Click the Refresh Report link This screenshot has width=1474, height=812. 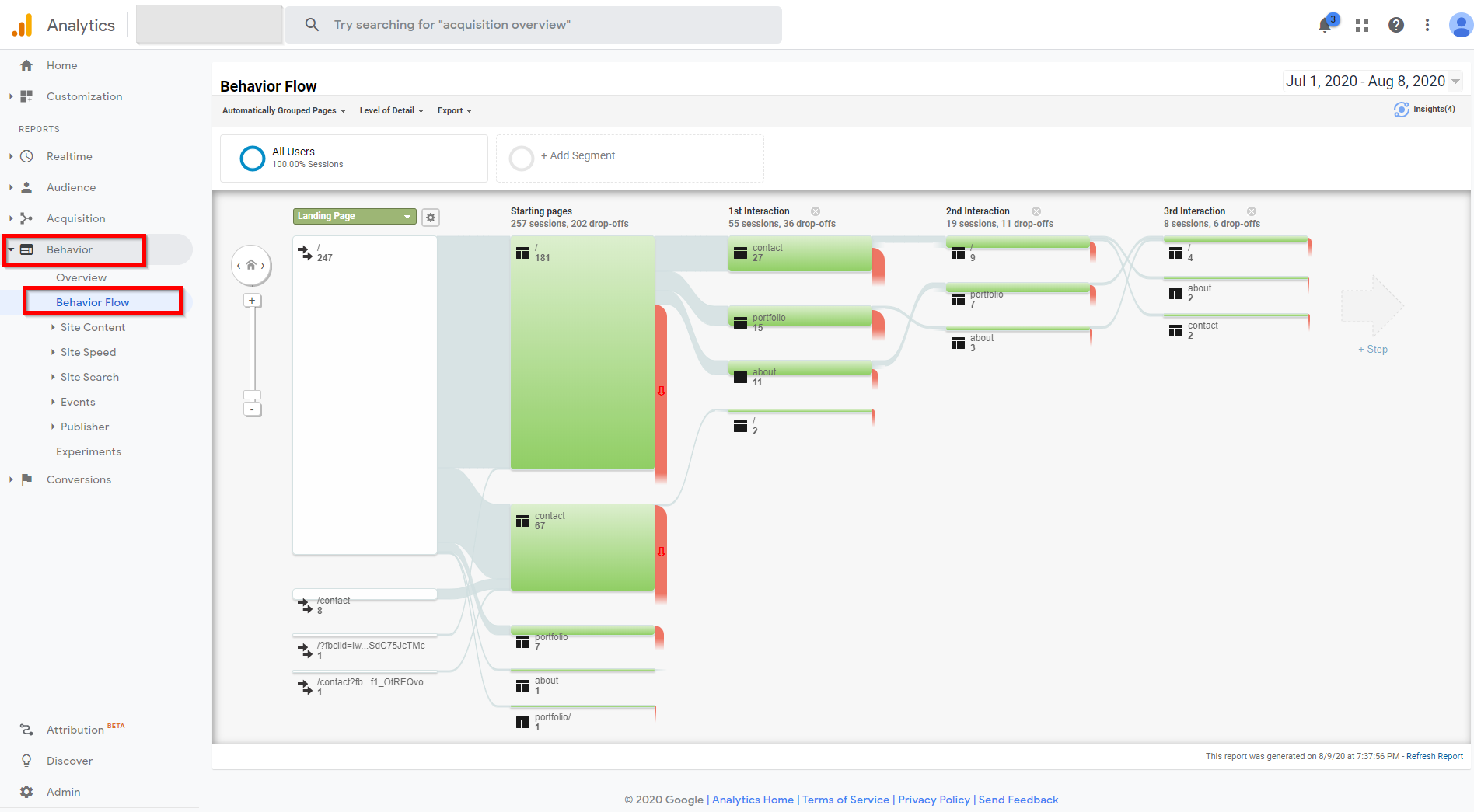tap(1434, 756)
